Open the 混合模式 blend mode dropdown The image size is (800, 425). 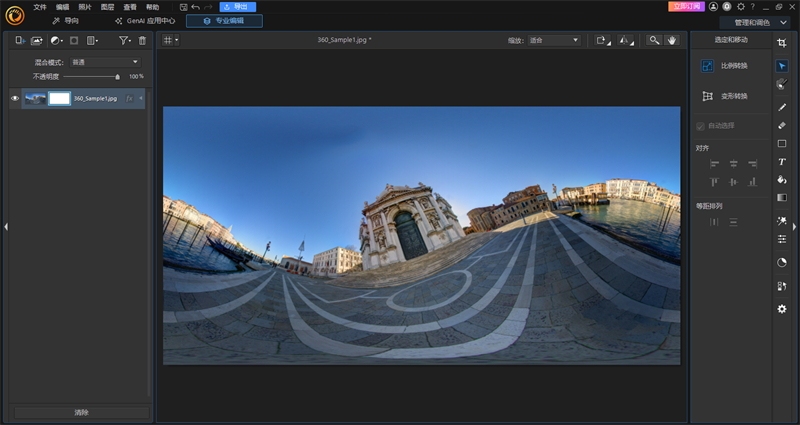105,62
